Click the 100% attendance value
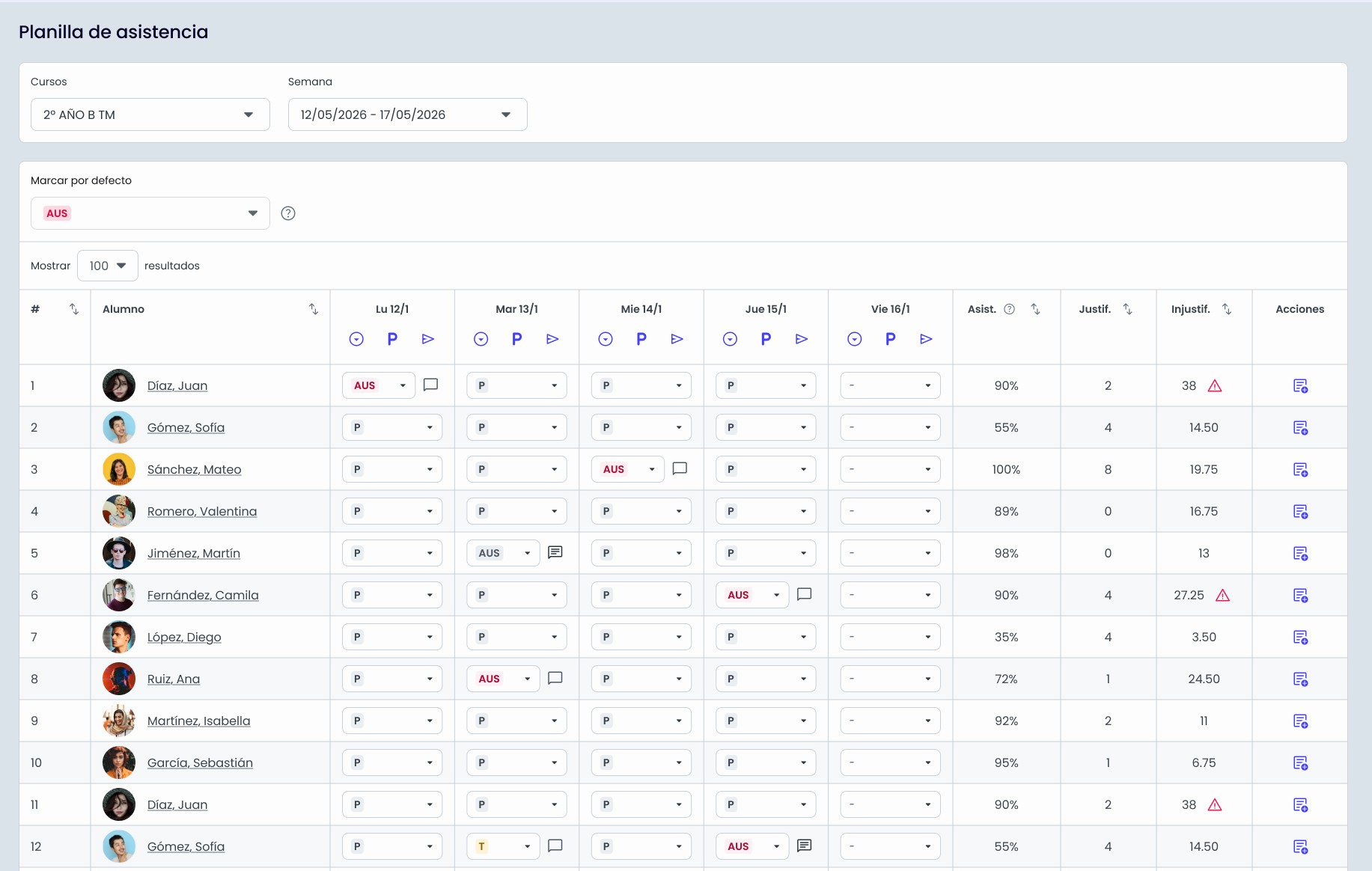Screen dimensions: 1372x871 tap(1006, 469)
